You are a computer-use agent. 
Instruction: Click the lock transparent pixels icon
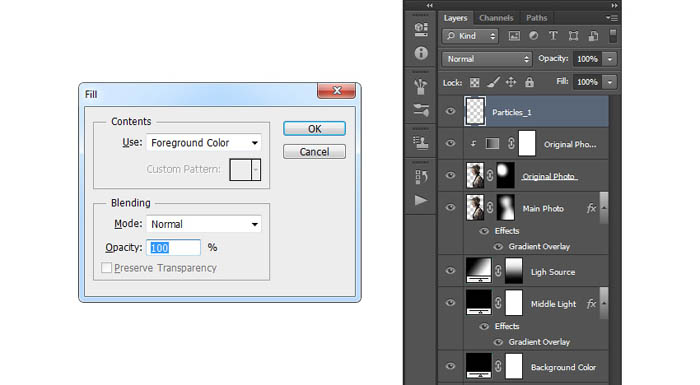(475, 83)
